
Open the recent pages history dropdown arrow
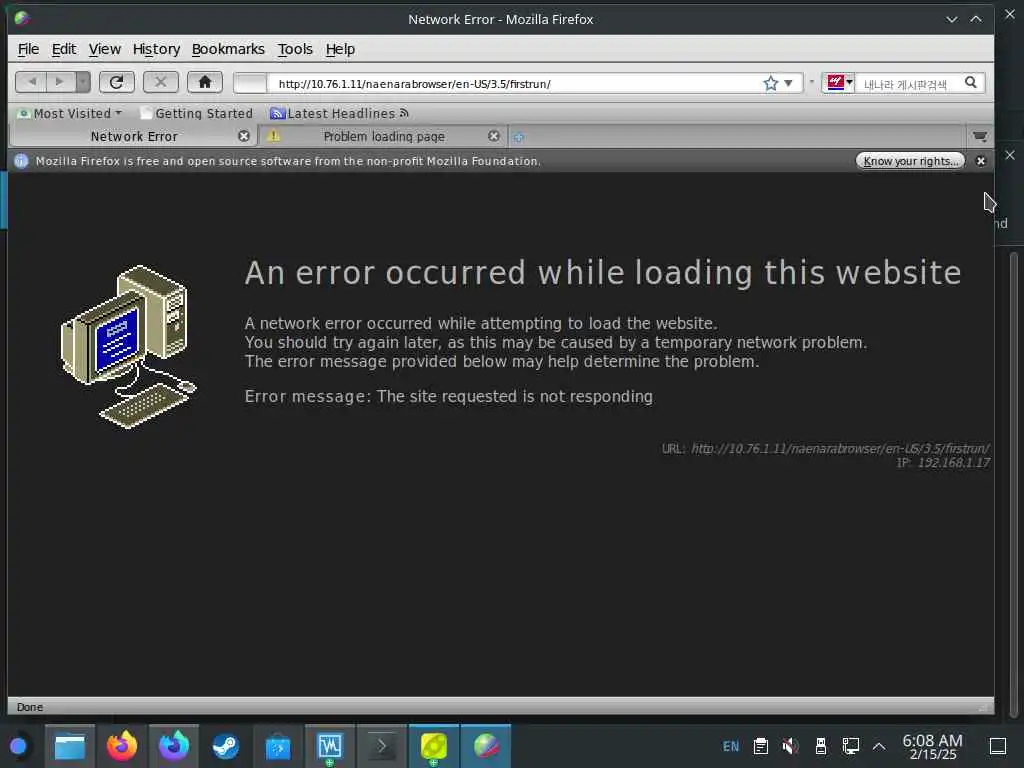(x=83, y=82)
